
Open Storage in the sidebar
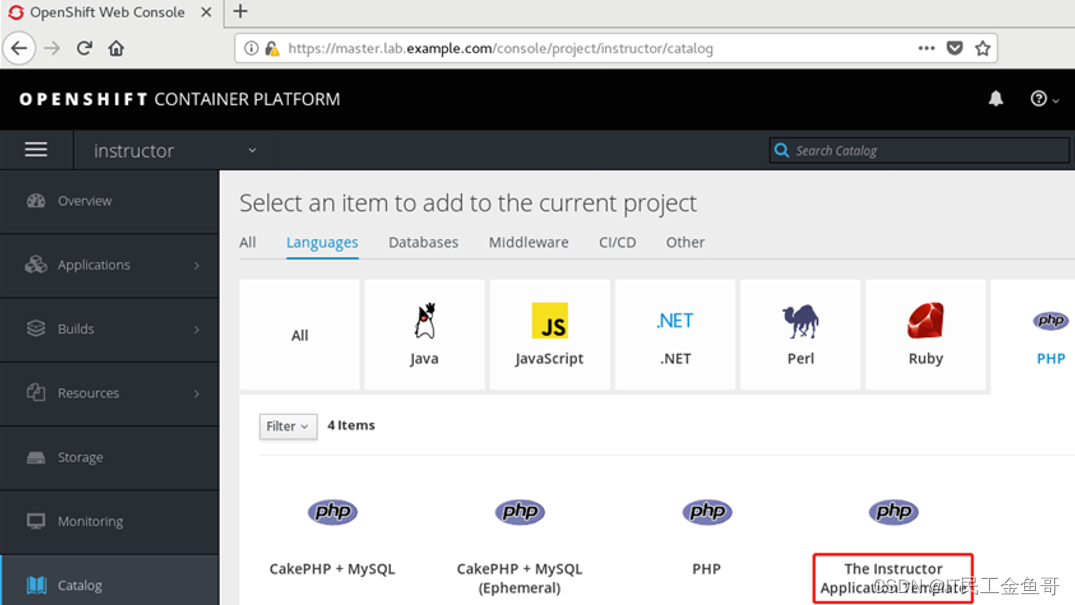click(110, 458)
